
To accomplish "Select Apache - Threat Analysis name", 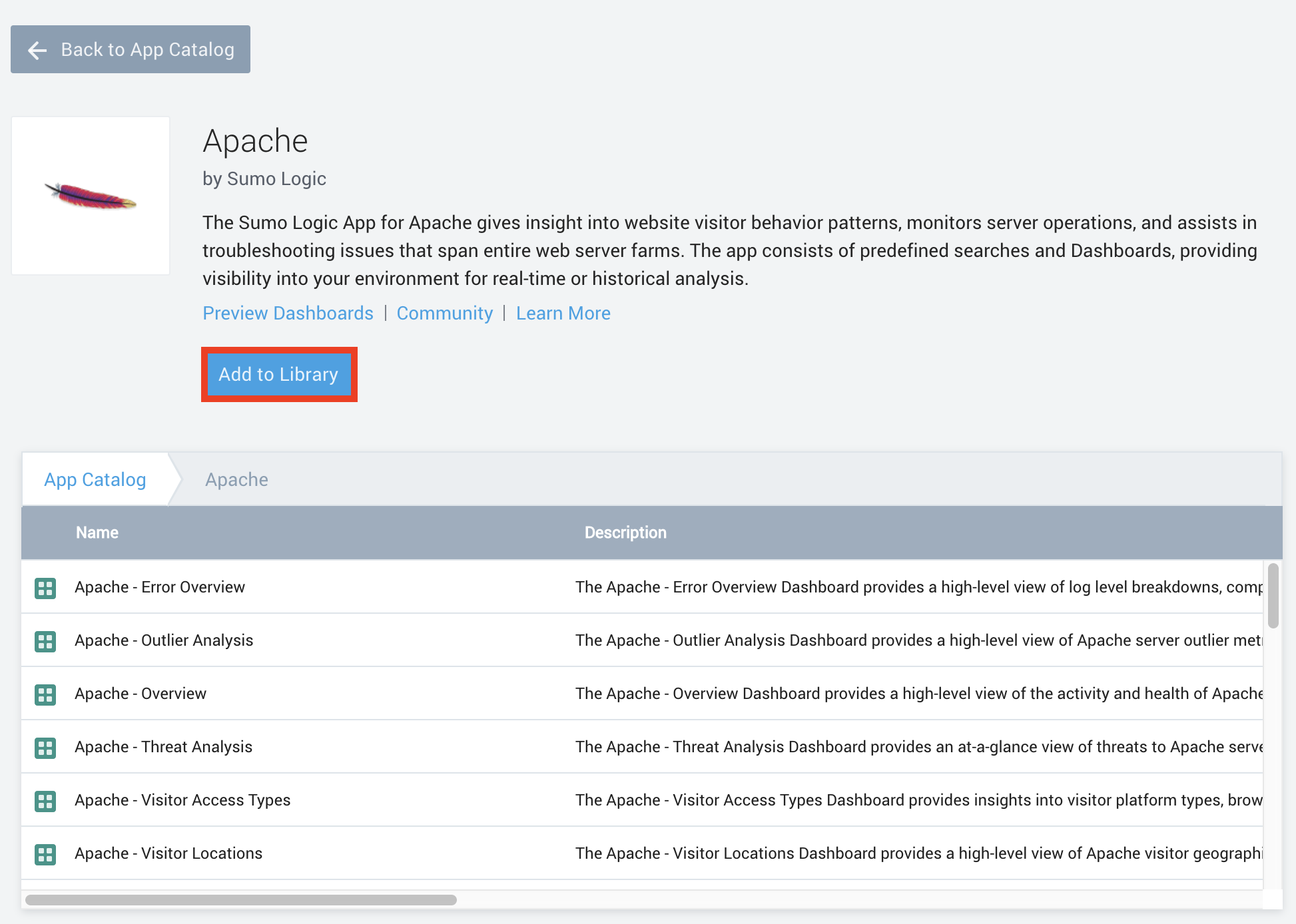I will coord(163,747).
